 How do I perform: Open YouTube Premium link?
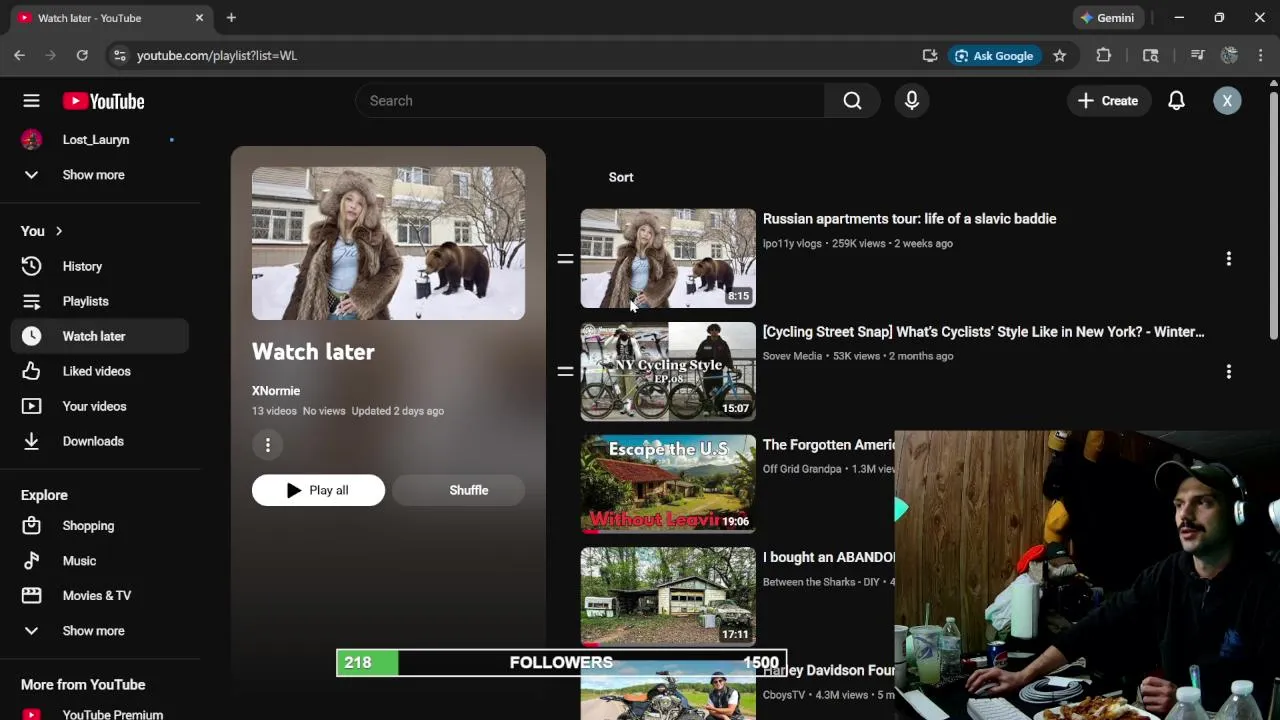coord(100,714)
